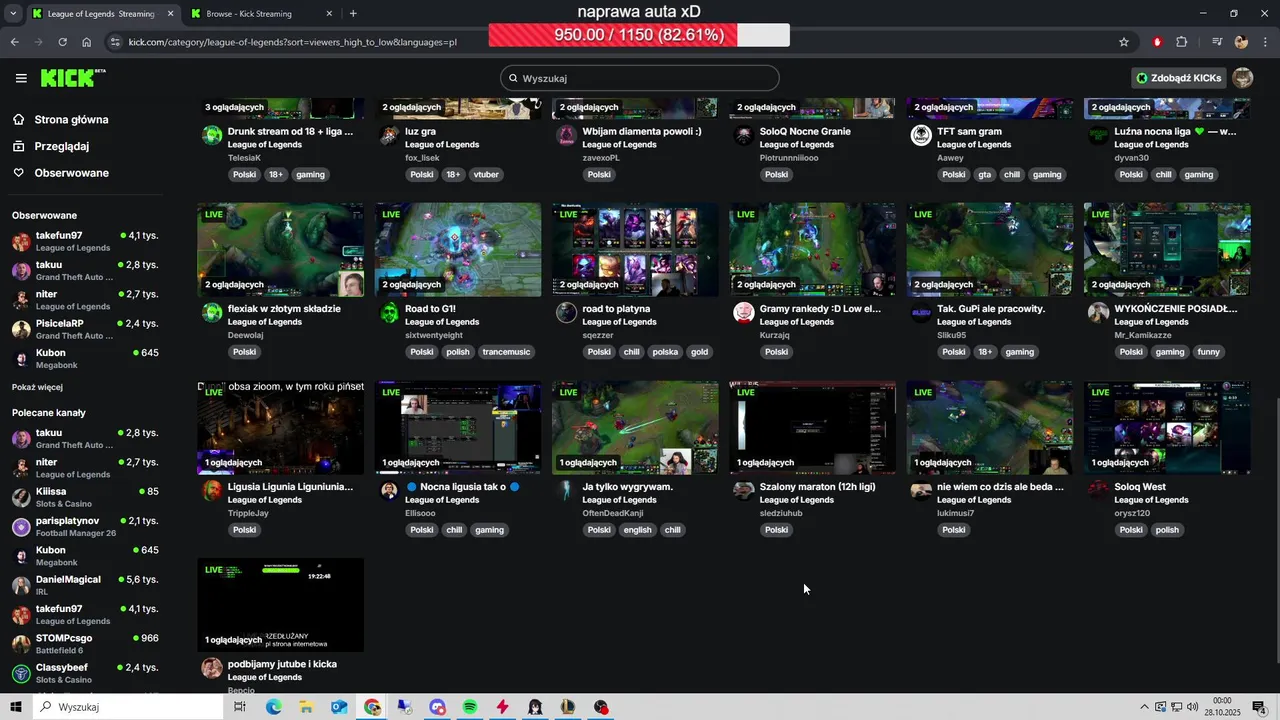This screenshot has width=1280, height=720.
Task: Open the Windows Start menu
Action: pos(15,707)
